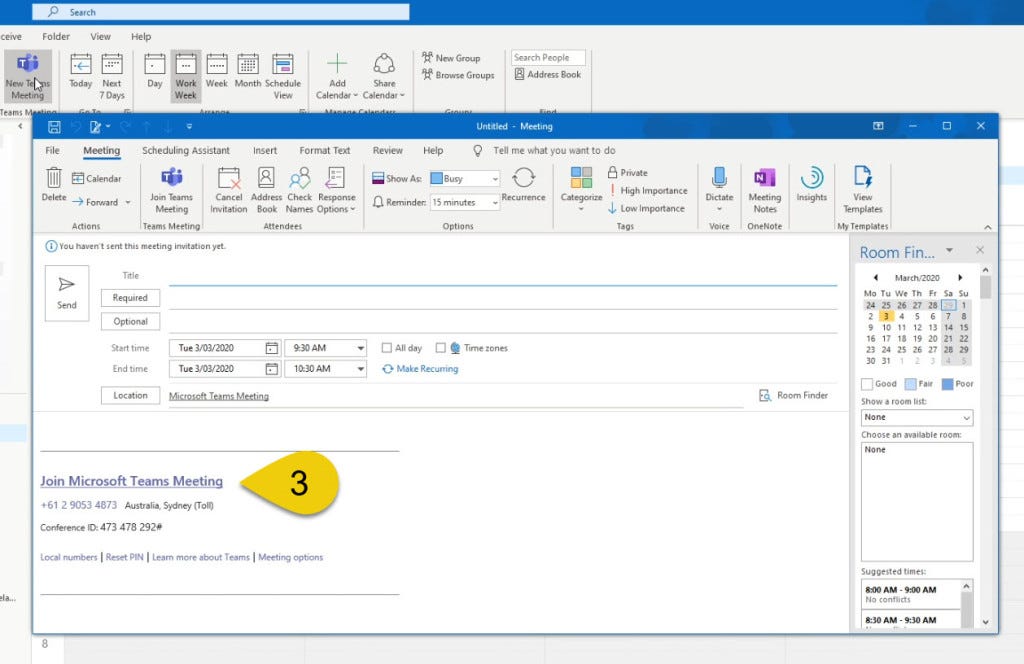Set High Importance tag

(x=647, y=191)
